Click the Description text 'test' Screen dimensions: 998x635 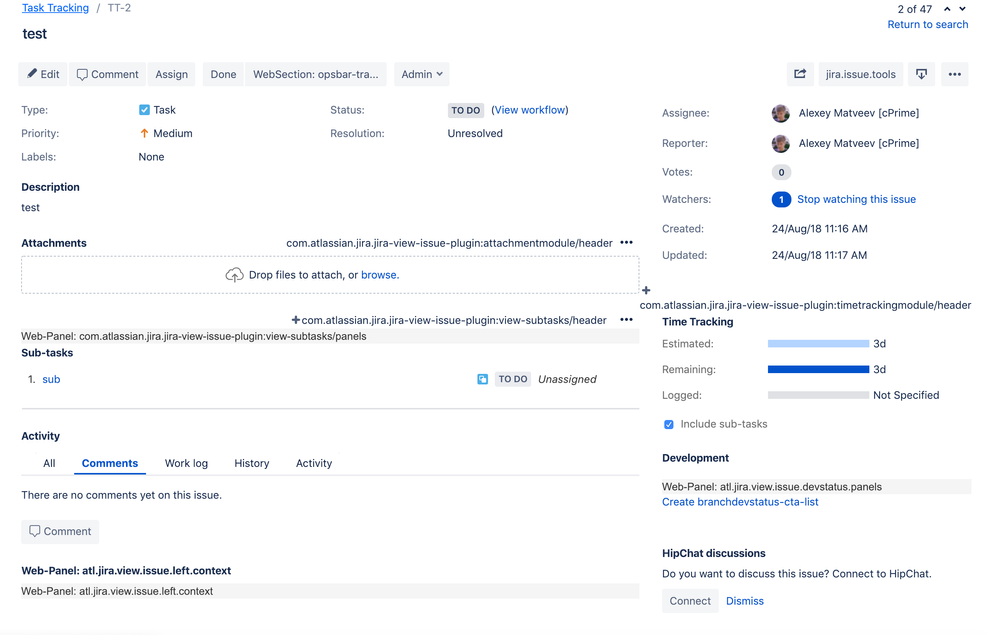click(x=30, y=207)
